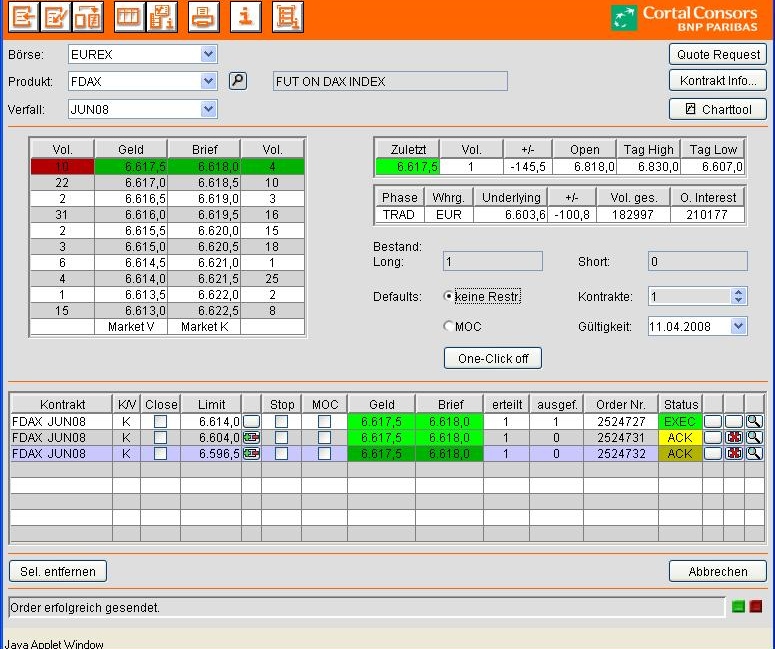Open the Gültigkeit date dropdown
775x649 pixels.
[738, 326]
